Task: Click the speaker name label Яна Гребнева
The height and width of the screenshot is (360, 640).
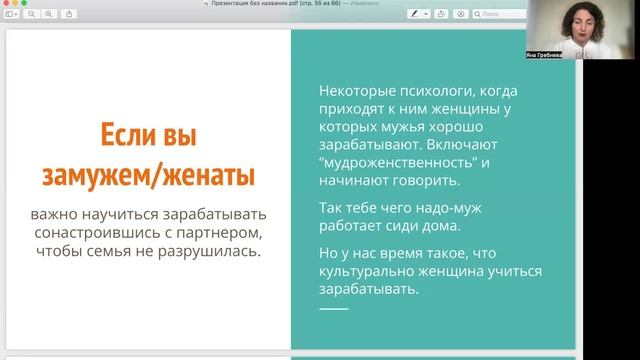Action: pyautogui.click(x=544, y=55)
